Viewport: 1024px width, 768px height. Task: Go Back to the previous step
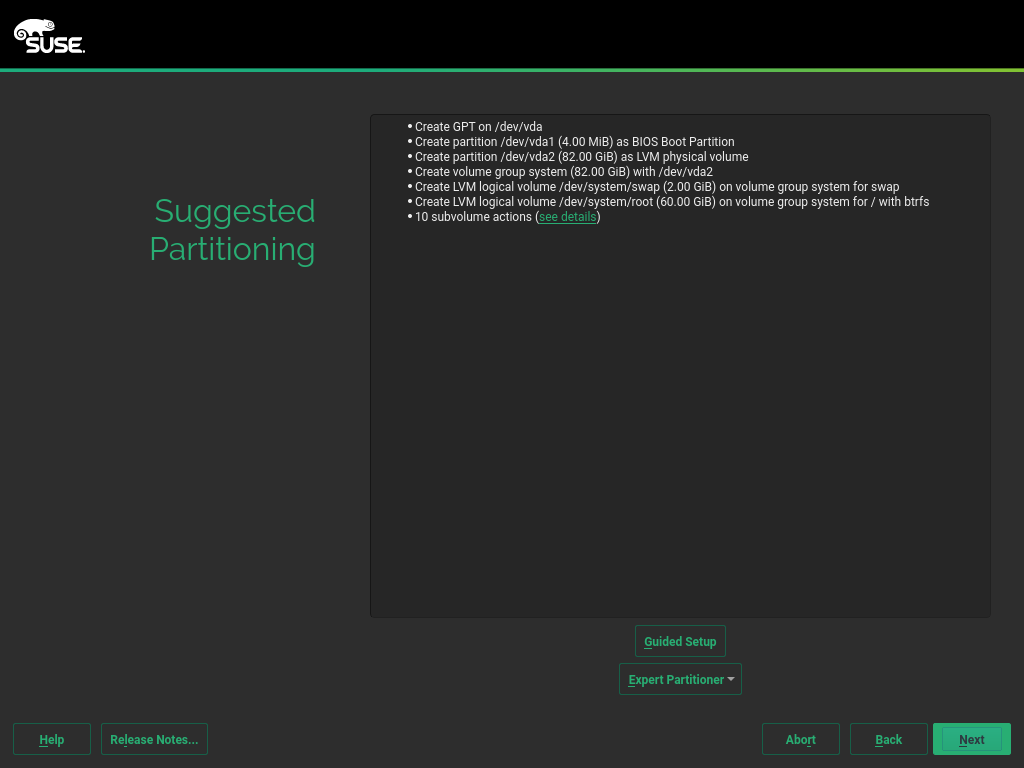(x=888, y=739)
